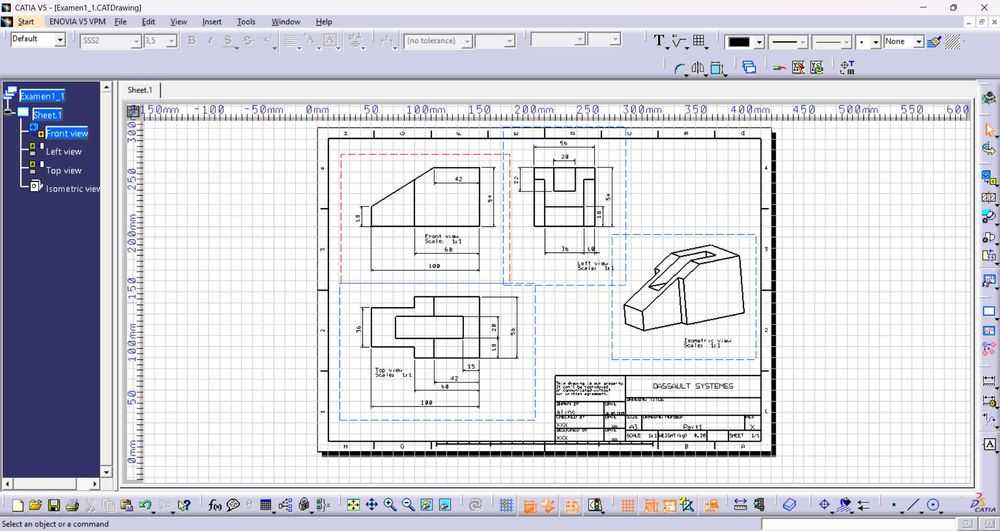Undo the last action in bottom toolbar
This screenshot has width=1000, height=531.
[x=145, y=506]
